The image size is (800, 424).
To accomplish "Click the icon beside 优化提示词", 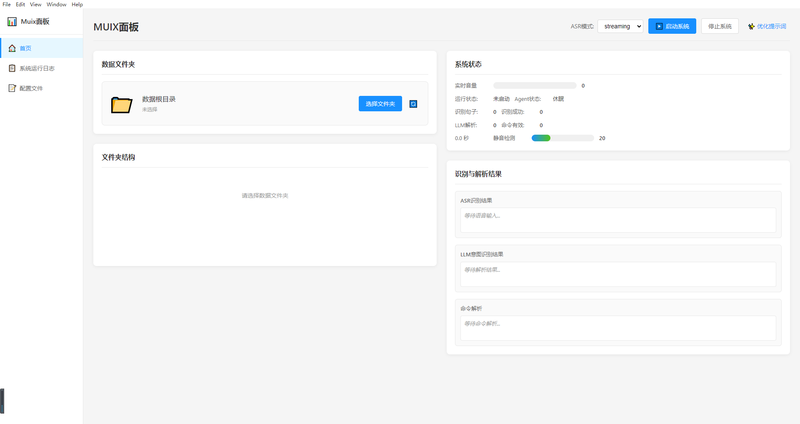I will click(751, 27).
